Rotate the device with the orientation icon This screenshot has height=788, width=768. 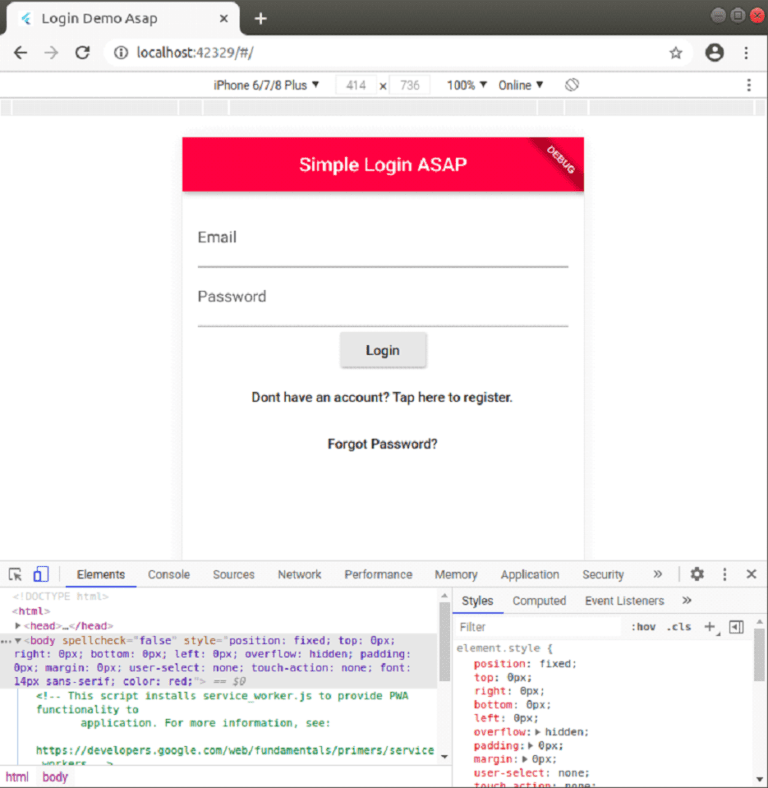pyautogui.click(x=571, y=85)
